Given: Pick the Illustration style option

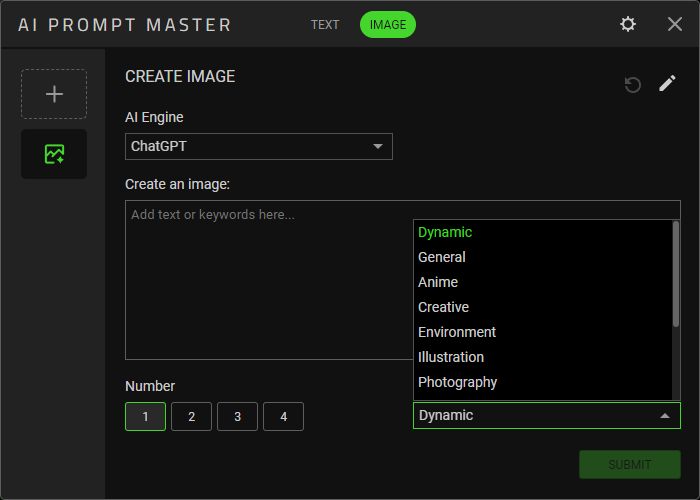Looking at the screenshot, I should tap(450, 357).
